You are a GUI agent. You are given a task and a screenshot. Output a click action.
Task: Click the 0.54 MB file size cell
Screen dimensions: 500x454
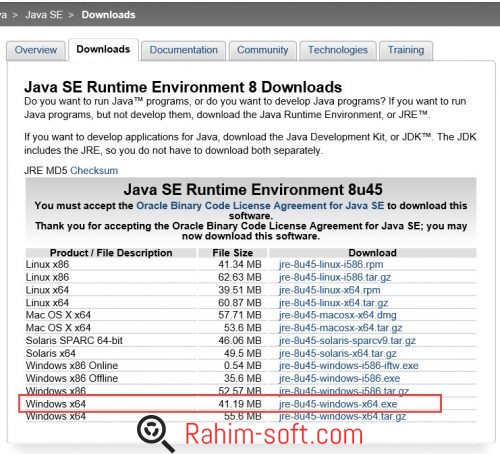[x=242, y=365]
